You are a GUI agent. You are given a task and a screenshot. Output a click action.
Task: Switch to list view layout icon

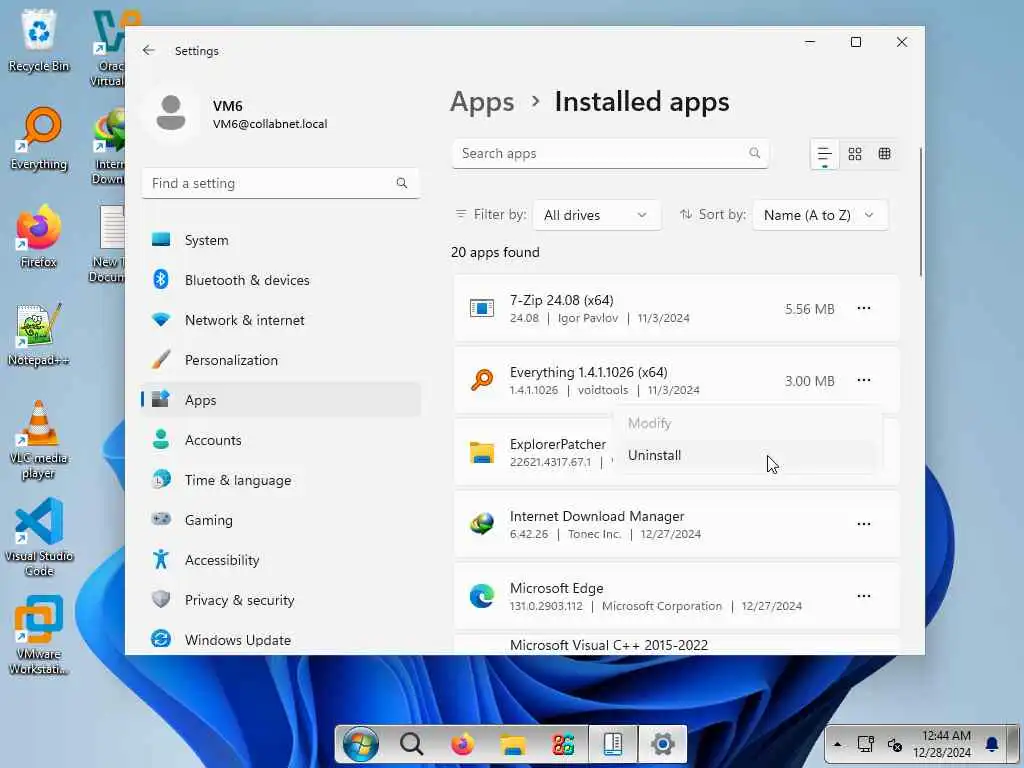pos(824,154)
